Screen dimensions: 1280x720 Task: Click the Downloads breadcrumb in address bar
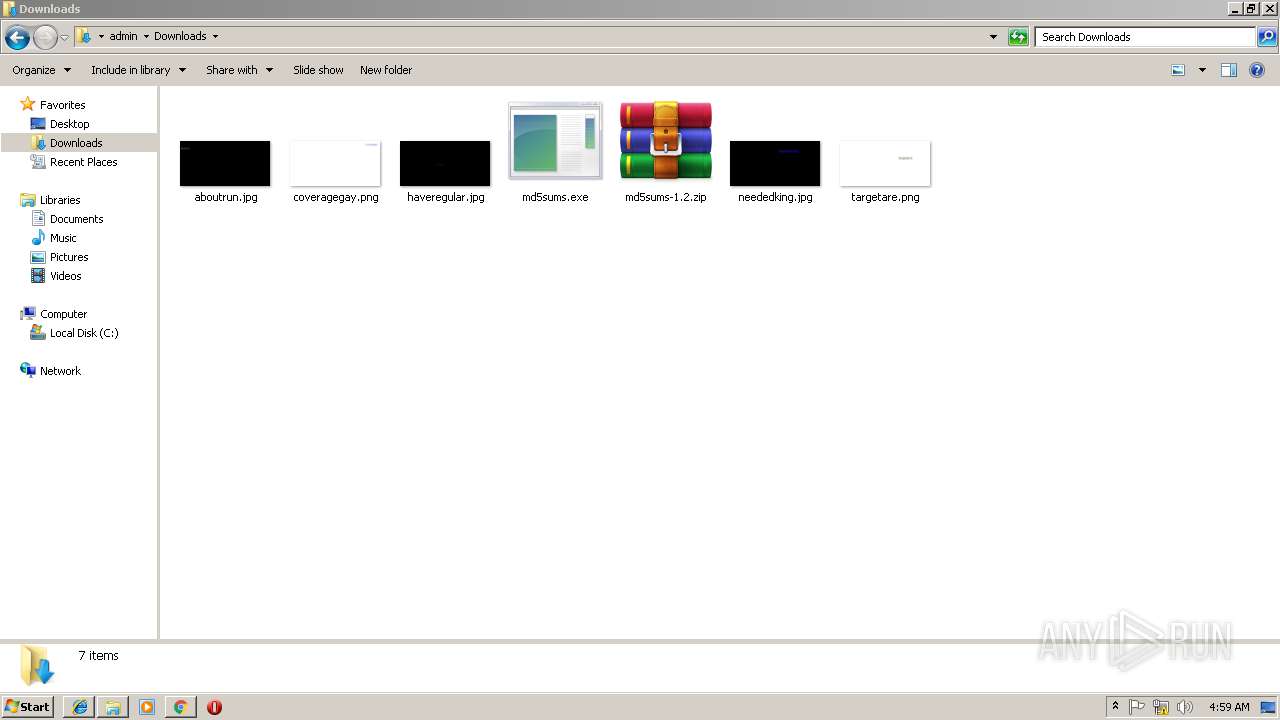180,36
